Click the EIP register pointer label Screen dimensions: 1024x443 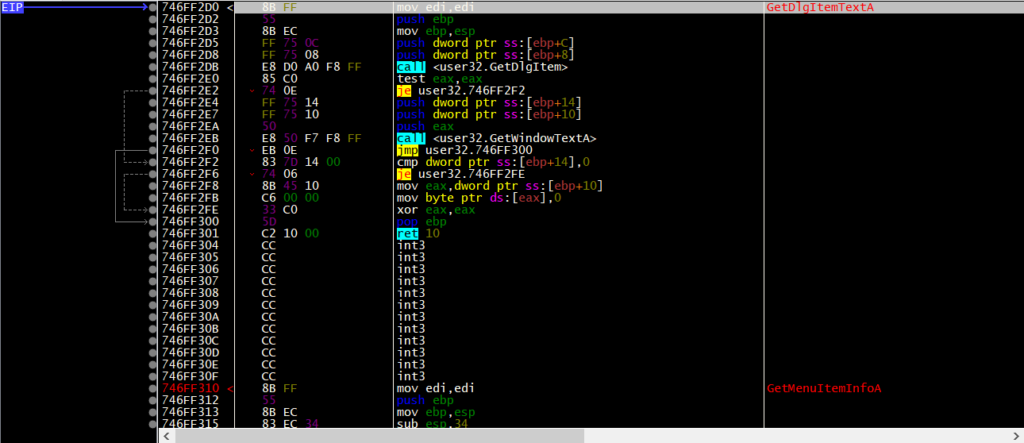(13, 8)
